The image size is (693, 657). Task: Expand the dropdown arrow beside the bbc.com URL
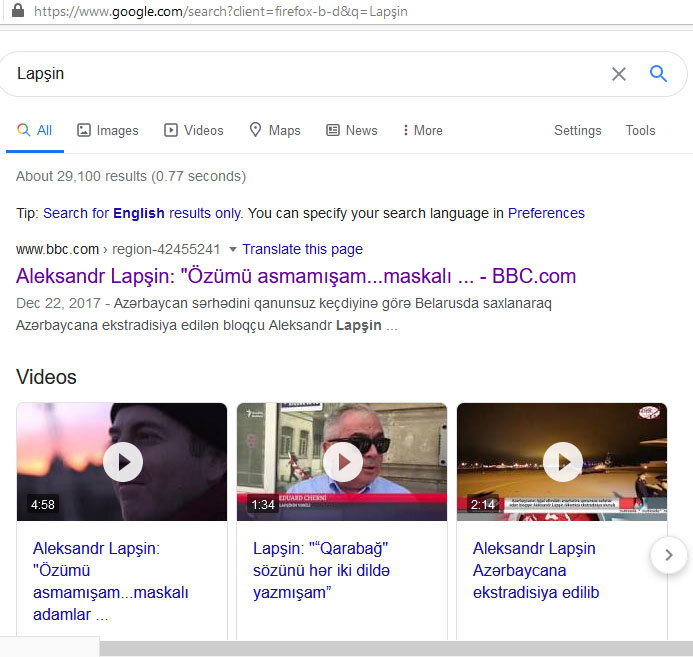click(232, 249)
